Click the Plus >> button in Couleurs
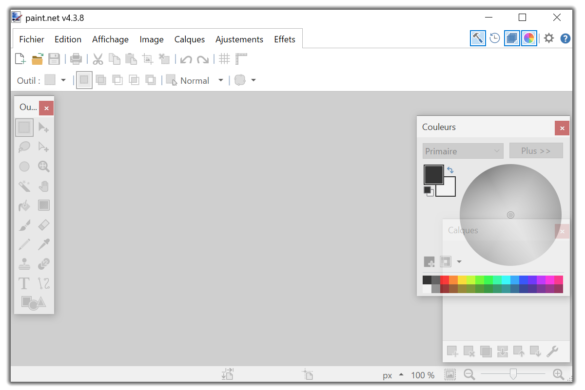Viewport: 585px width, 390px height. [x=536, y=151]
